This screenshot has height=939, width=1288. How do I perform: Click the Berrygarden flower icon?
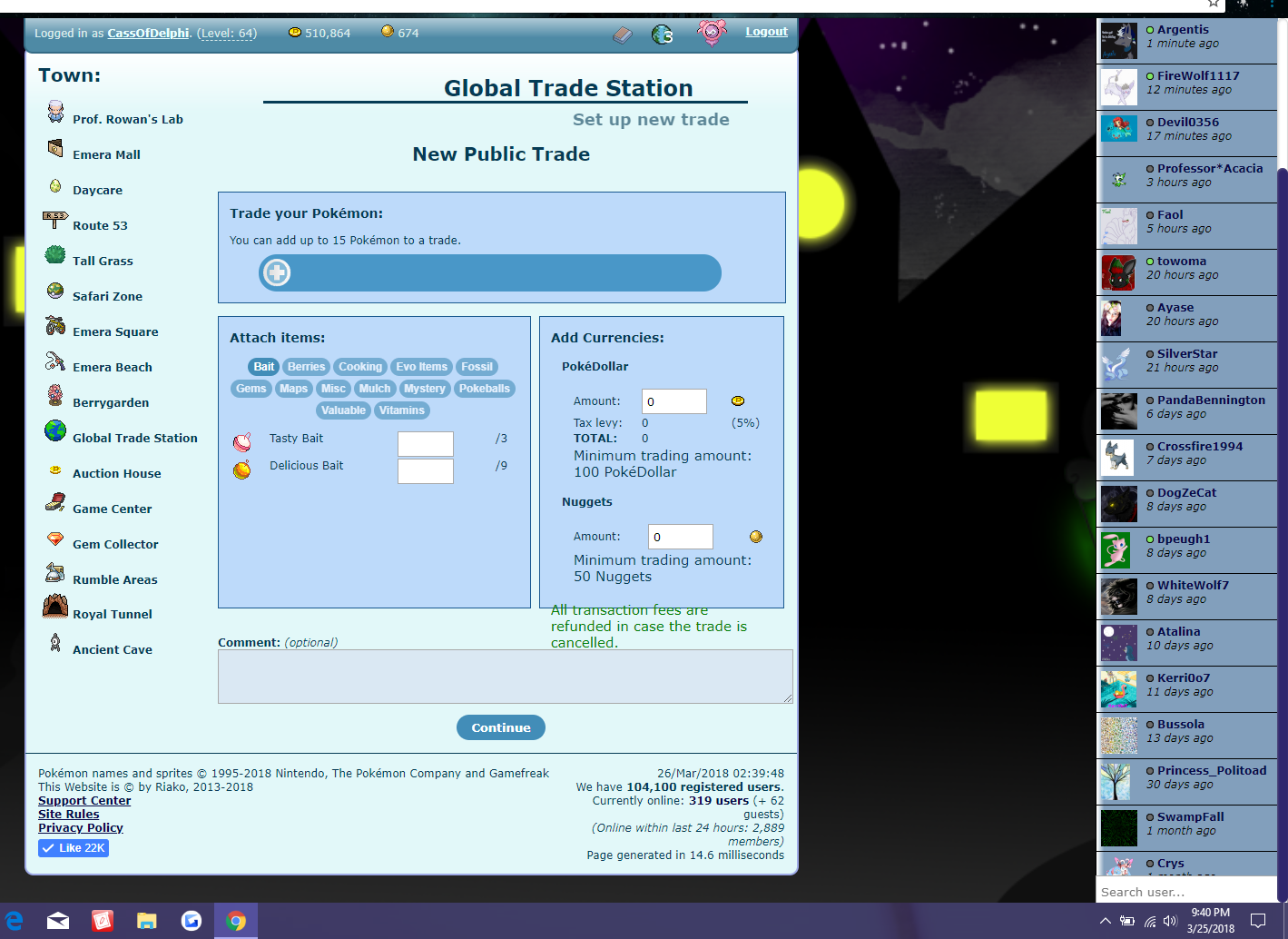point(55,396)
